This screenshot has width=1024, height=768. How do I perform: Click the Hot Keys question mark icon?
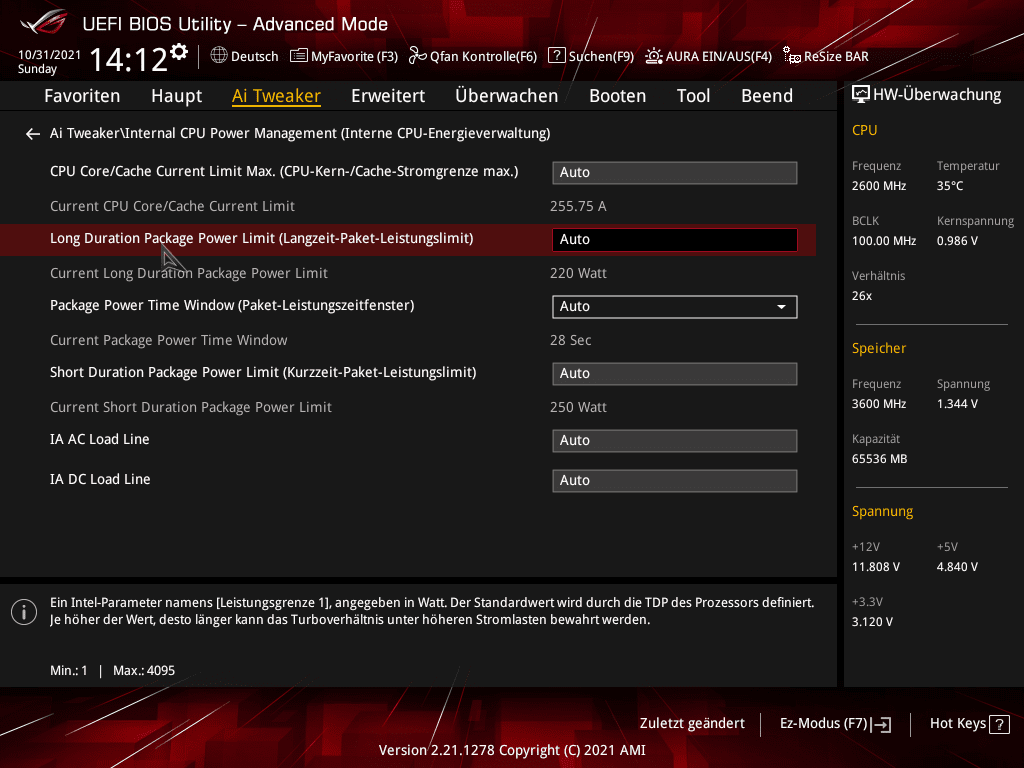click(999, 724)
